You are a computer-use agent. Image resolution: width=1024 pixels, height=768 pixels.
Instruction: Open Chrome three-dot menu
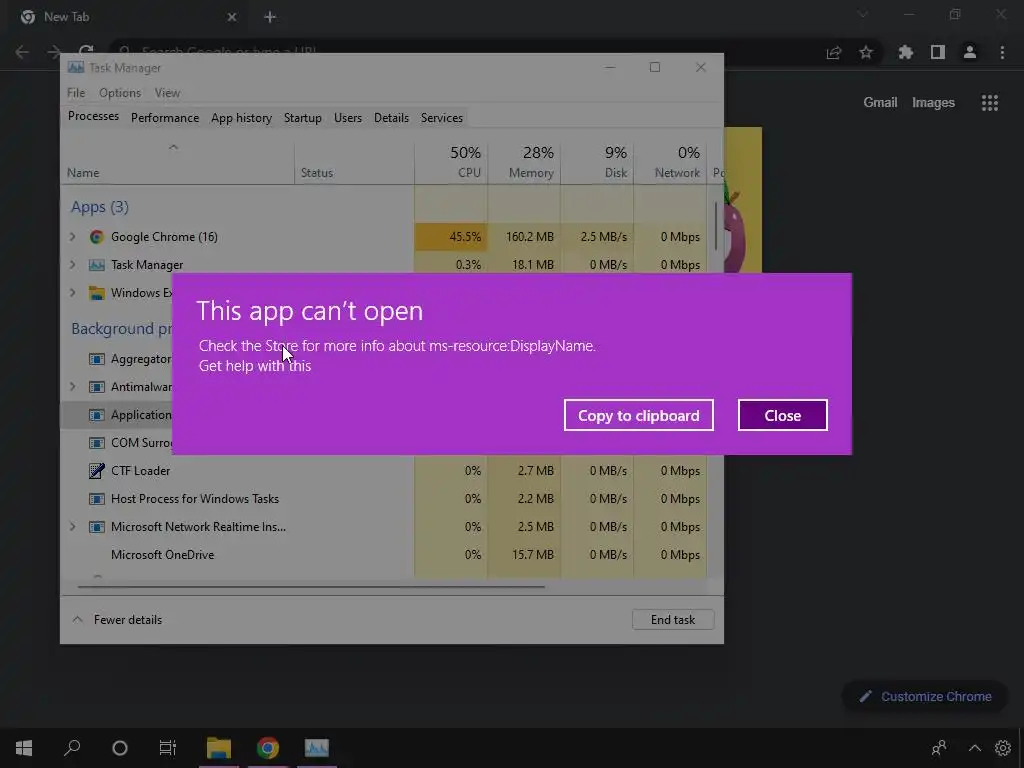pyautogui.click(x=1002, y=52)
